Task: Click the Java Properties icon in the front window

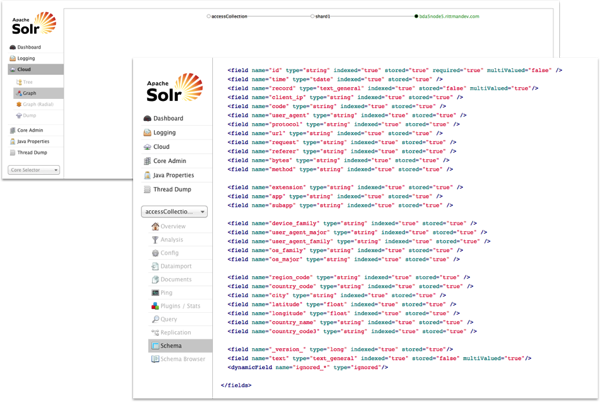Action: click(x=147, y=175)
